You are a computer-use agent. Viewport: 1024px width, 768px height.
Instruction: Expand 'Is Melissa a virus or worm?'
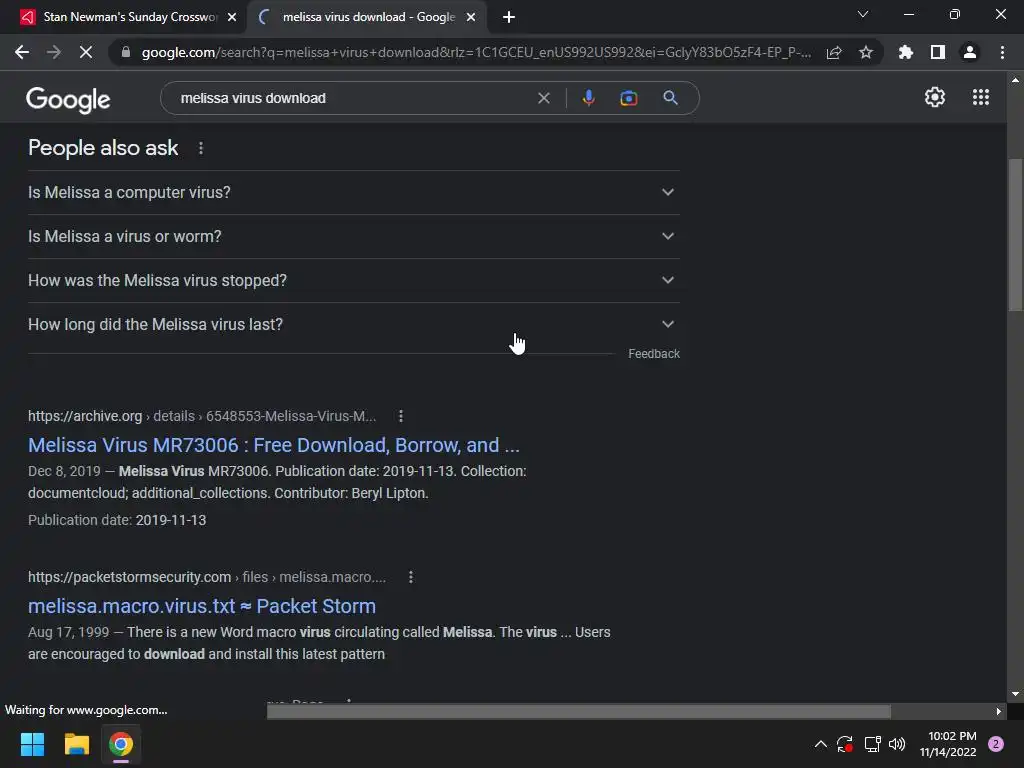(353, 236)
